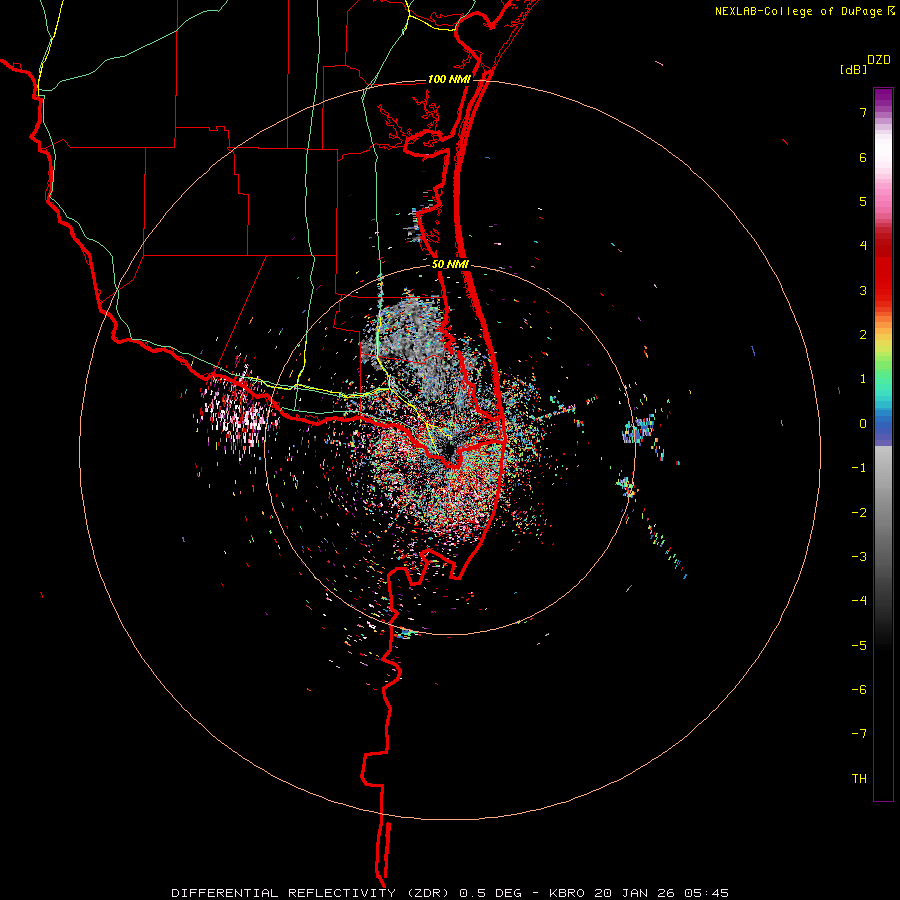This screenshot has height=900, width=900.
Task: Click the 1 value on color scale
Action: tap(863, 379)
